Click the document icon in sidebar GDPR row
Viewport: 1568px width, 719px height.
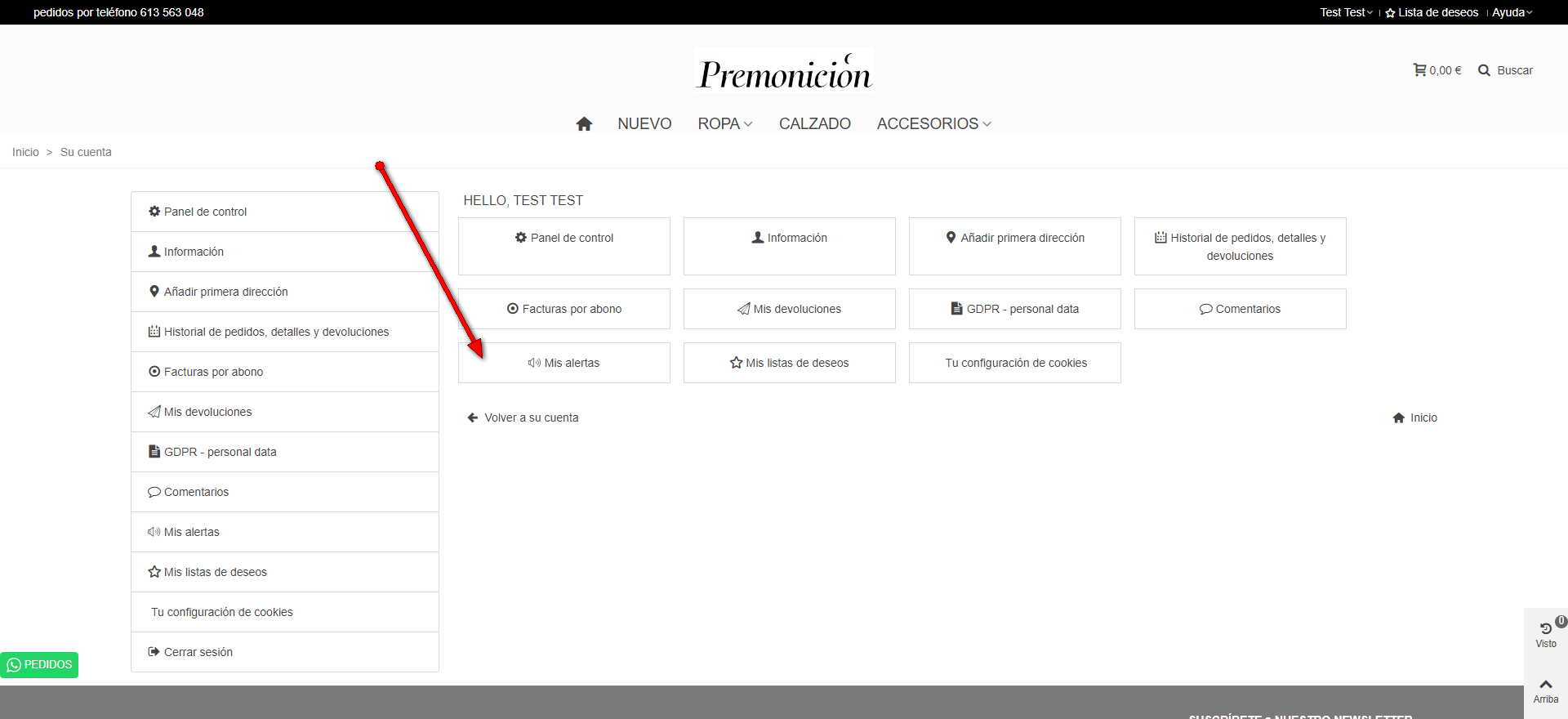pyautogui.click(x=154, y=452)
